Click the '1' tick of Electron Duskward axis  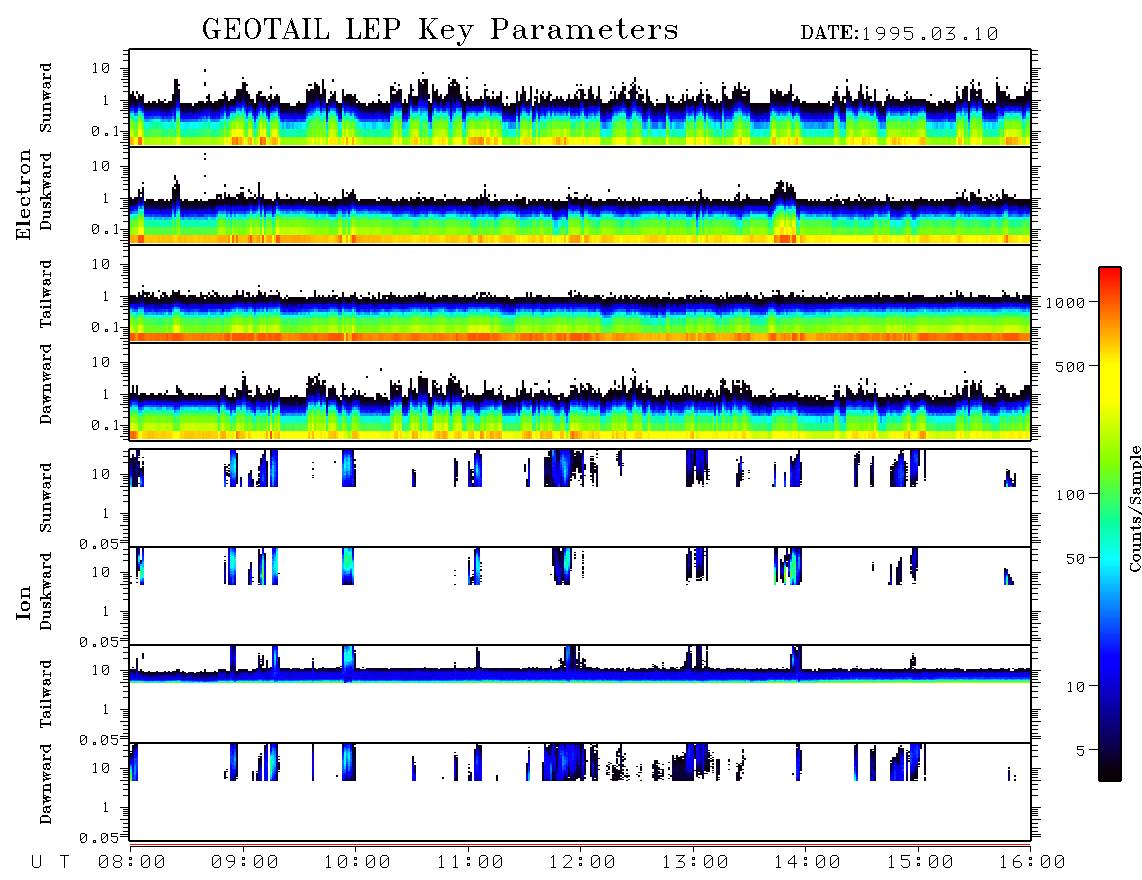(x=105, y=198)
